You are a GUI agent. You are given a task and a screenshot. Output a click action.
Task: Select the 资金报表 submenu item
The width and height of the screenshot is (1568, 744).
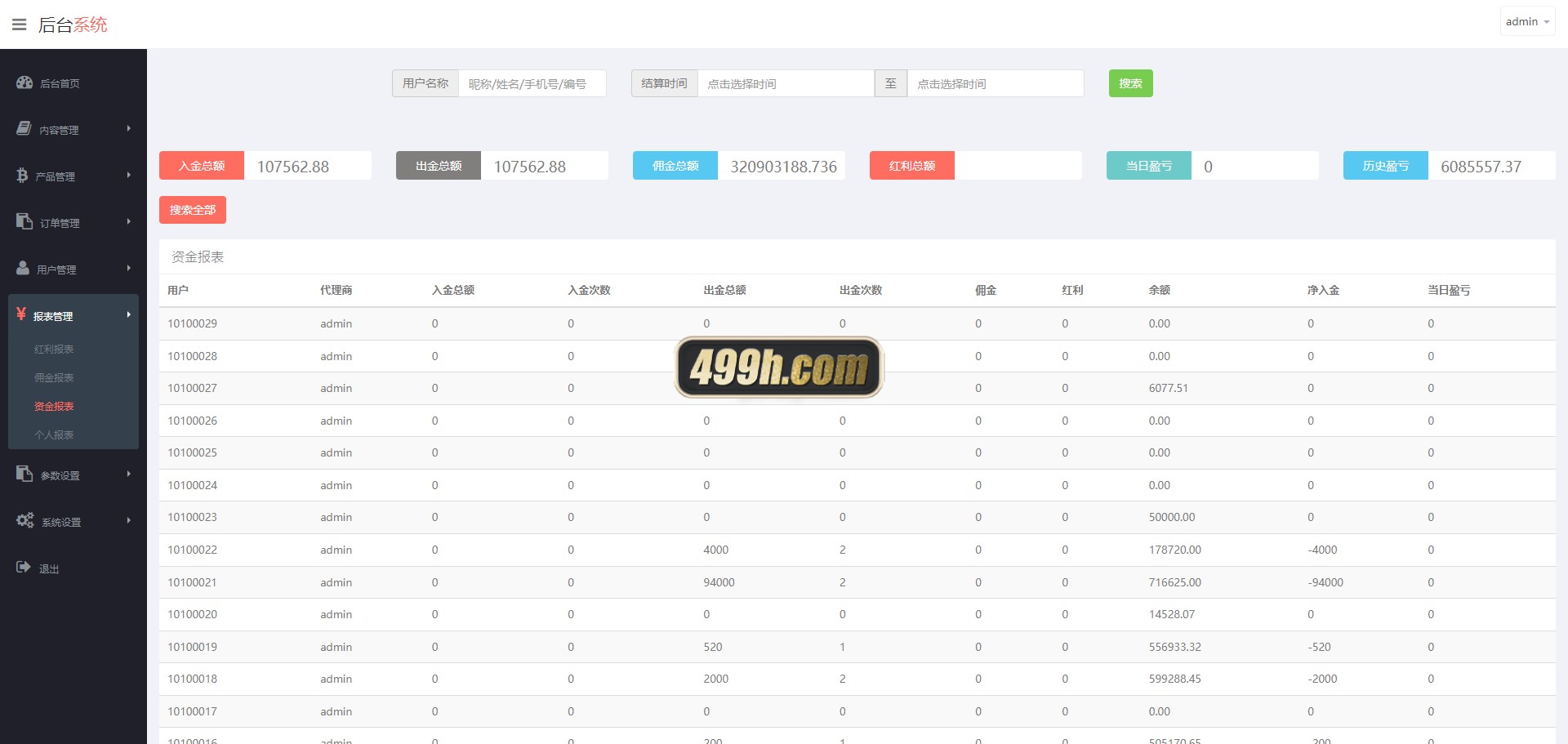tap(54, 407)
